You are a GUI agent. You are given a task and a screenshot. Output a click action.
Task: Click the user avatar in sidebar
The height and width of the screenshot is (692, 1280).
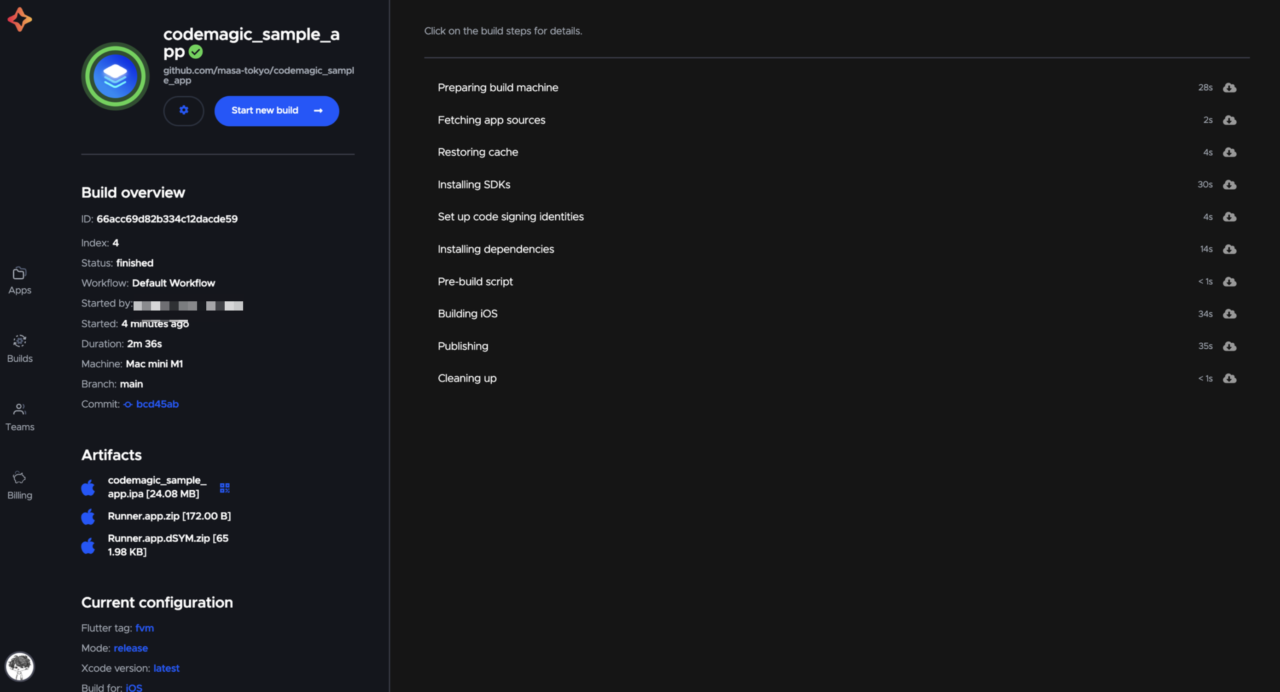pyautogui.click(x=20, y=666)
